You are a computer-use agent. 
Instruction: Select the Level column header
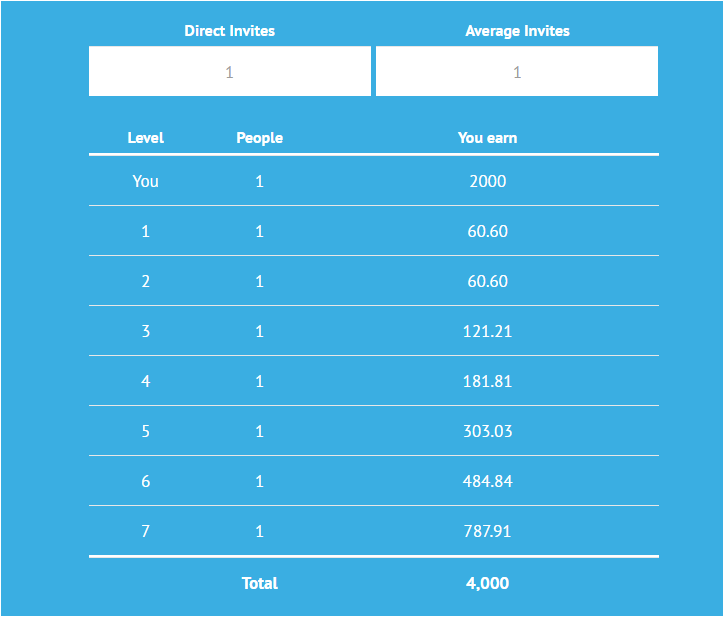click(x=146, y=138)
